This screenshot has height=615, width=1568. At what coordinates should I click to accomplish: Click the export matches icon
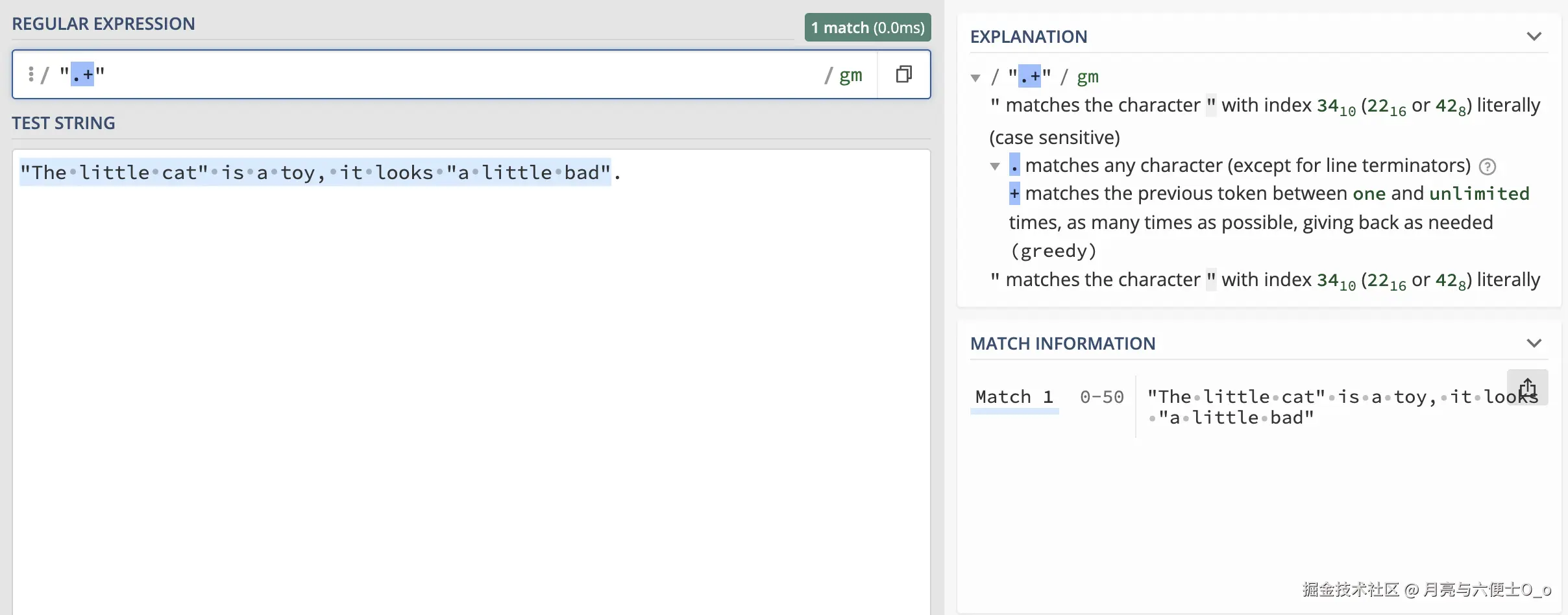pyautogui.click(x=1527, y=387)
